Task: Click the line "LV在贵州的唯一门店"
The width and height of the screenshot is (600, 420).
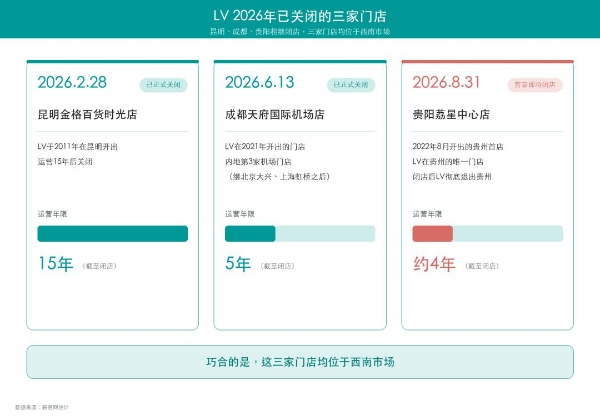Action: click(x=448, y=161)
